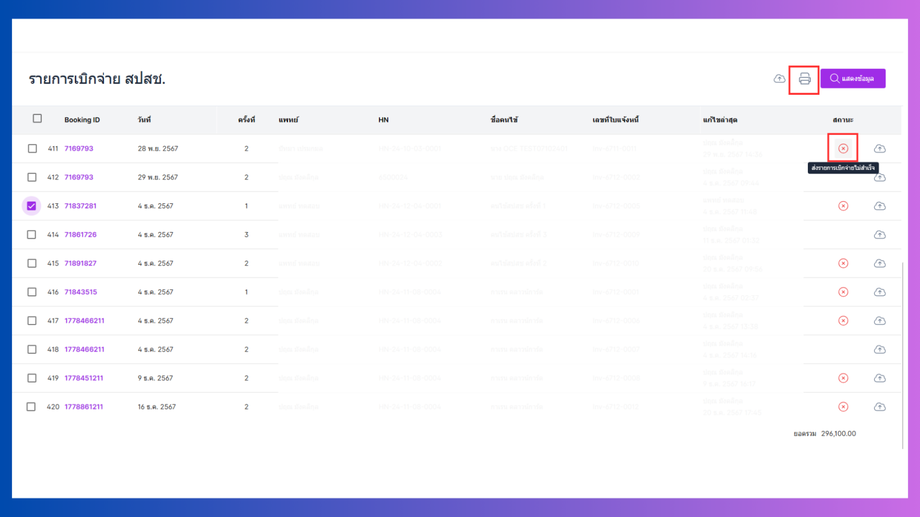The height and width of the screenshot is (517, 920).
Task: Click the upload cloud icon for row 414
Action: pyautogui.click(x=880, y=235)
